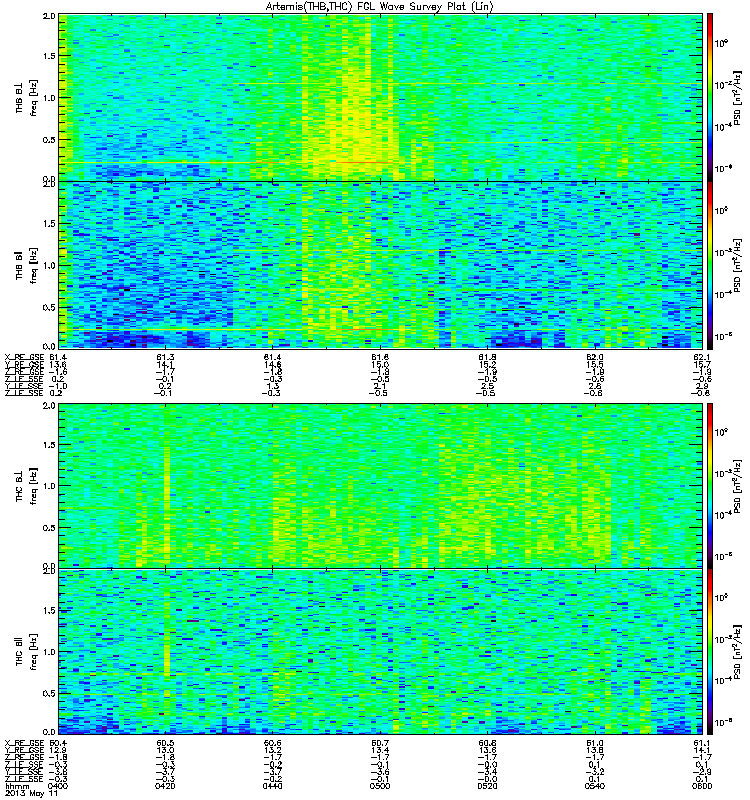The height and width of the screenshot is (800, 750).
Task: Click the X_RE_GSE value 61.3 under the THB panels
Action: pyautogui.click(x=165, y=357)
